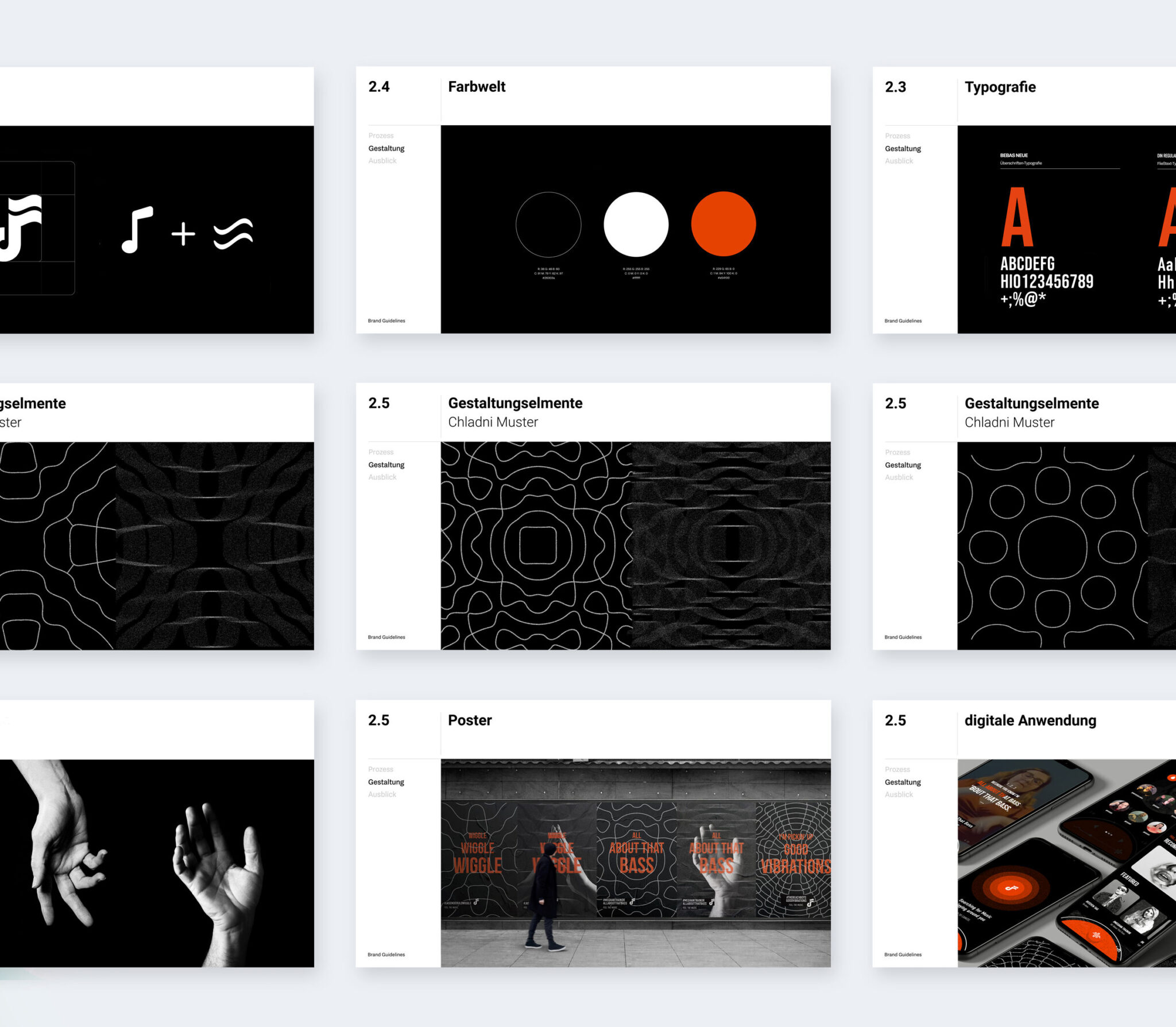1176x1027 pixels.
Task: Pick the black outlined color circle
Action: click(x=548, y=224)
